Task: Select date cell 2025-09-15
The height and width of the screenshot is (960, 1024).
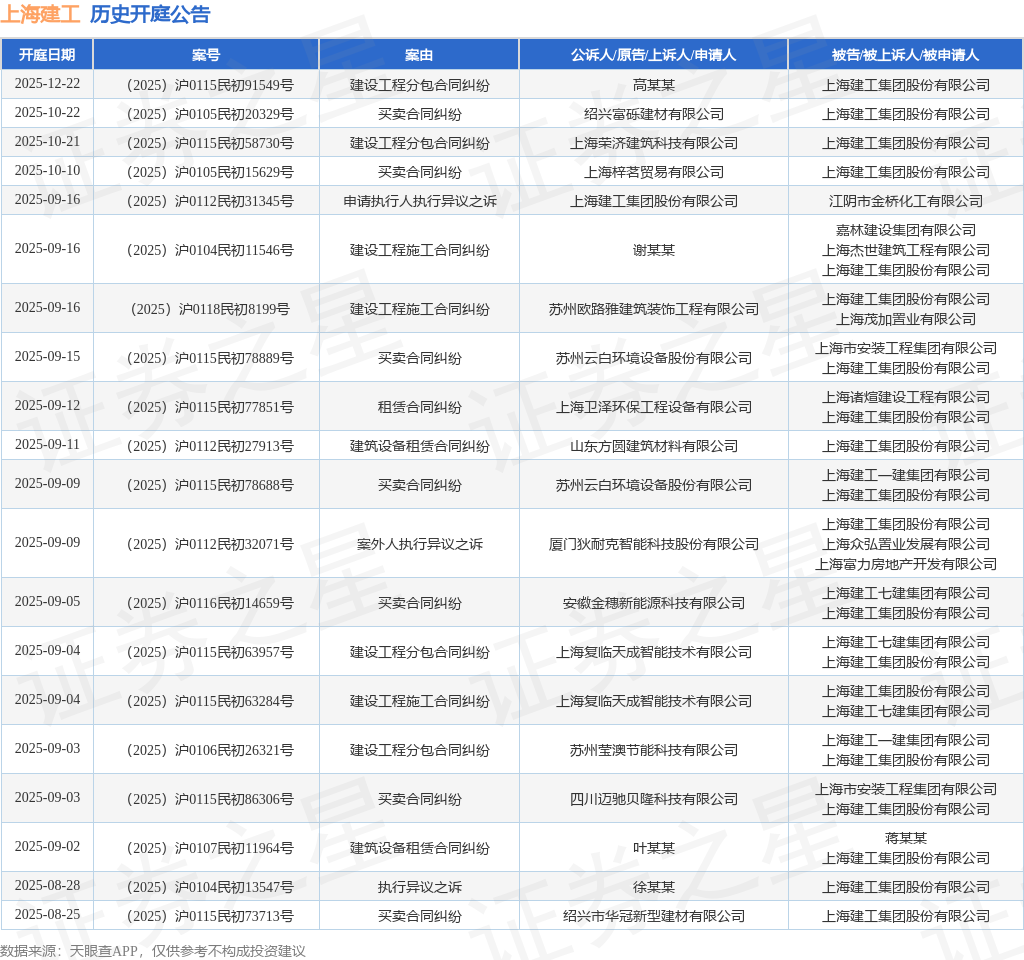Action: pyautogui.click(x=47, y=356)
